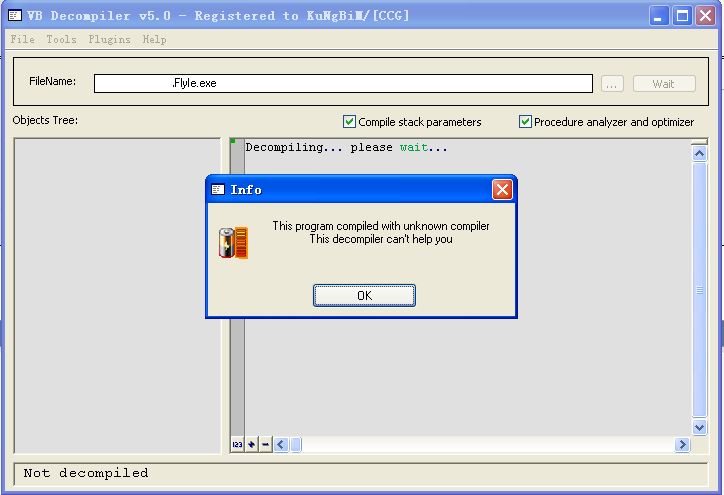Click the green marker in code gutter

tap(233, 141)
